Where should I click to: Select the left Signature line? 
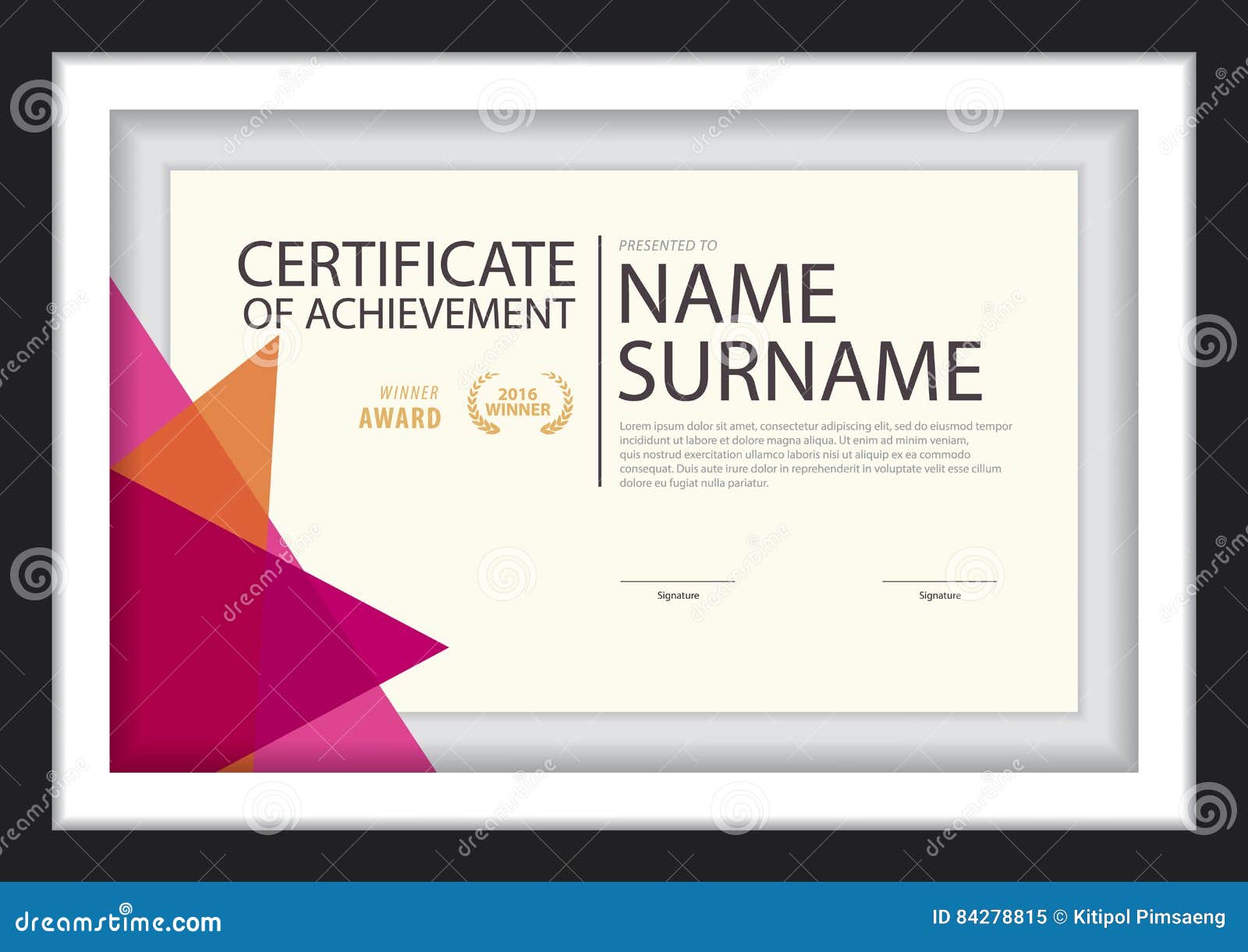[679, 580]
